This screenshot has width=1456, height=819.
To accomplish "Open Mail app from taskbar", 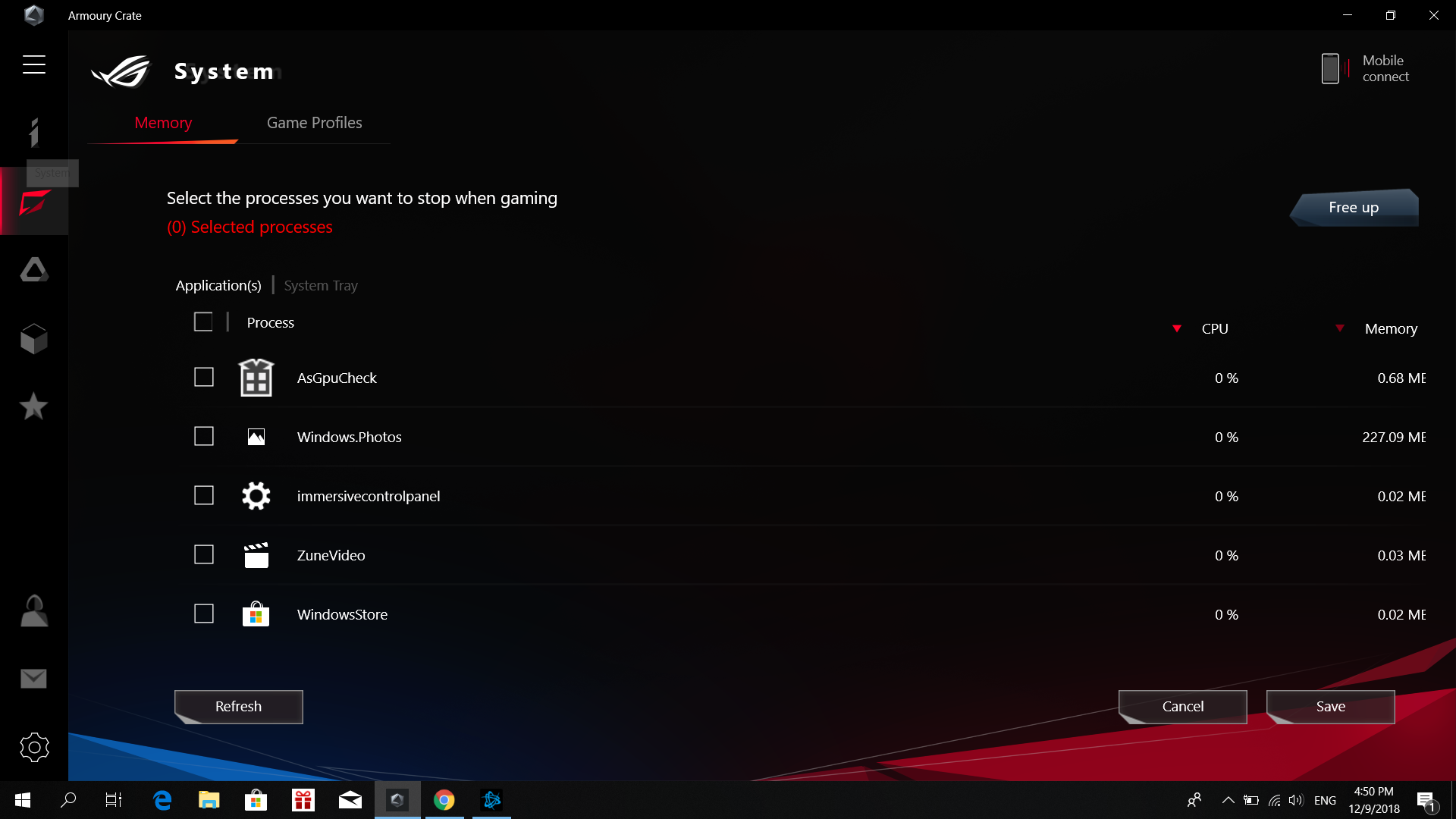I will point(350,800).
